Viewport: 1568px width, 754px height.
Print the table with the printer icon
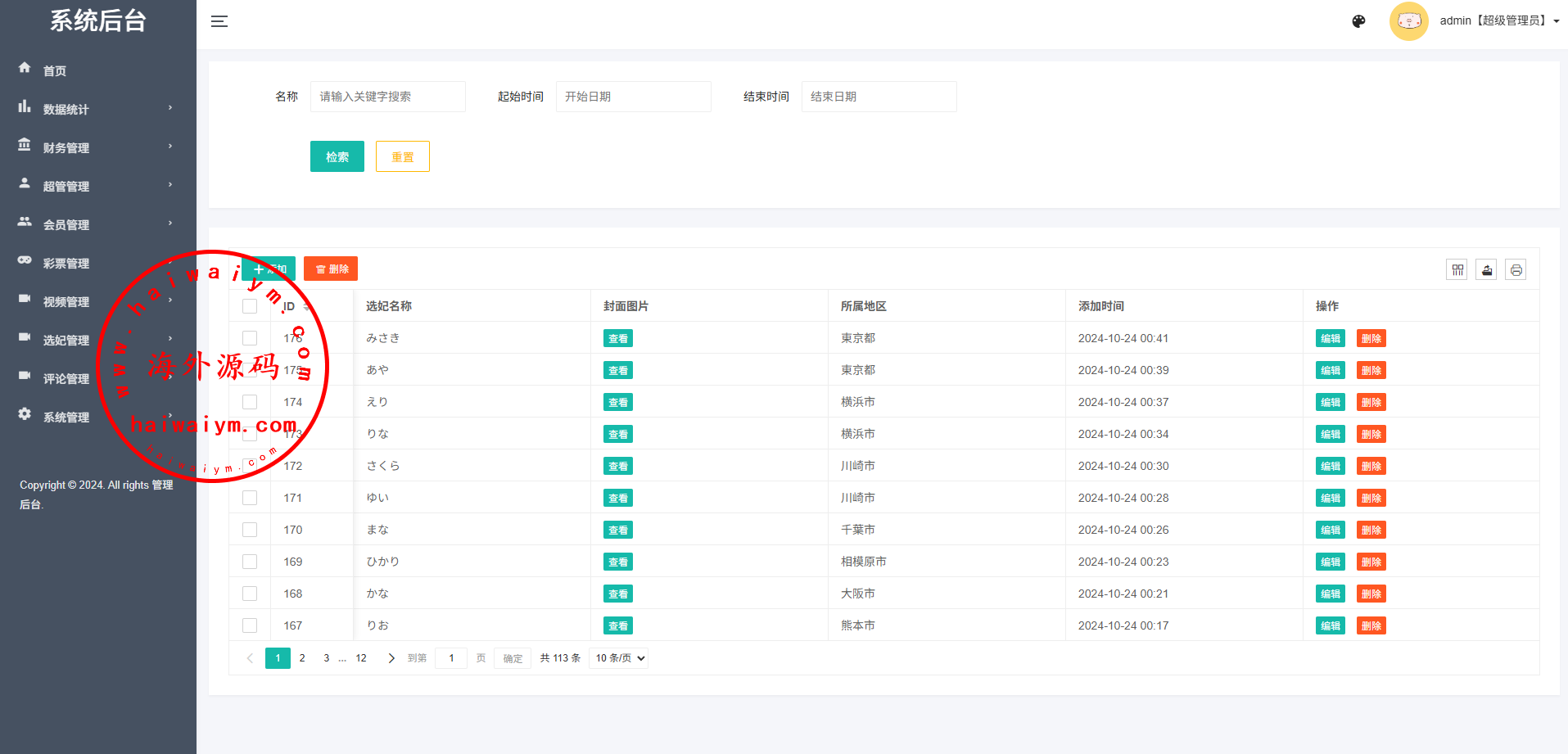(1516, 270)
